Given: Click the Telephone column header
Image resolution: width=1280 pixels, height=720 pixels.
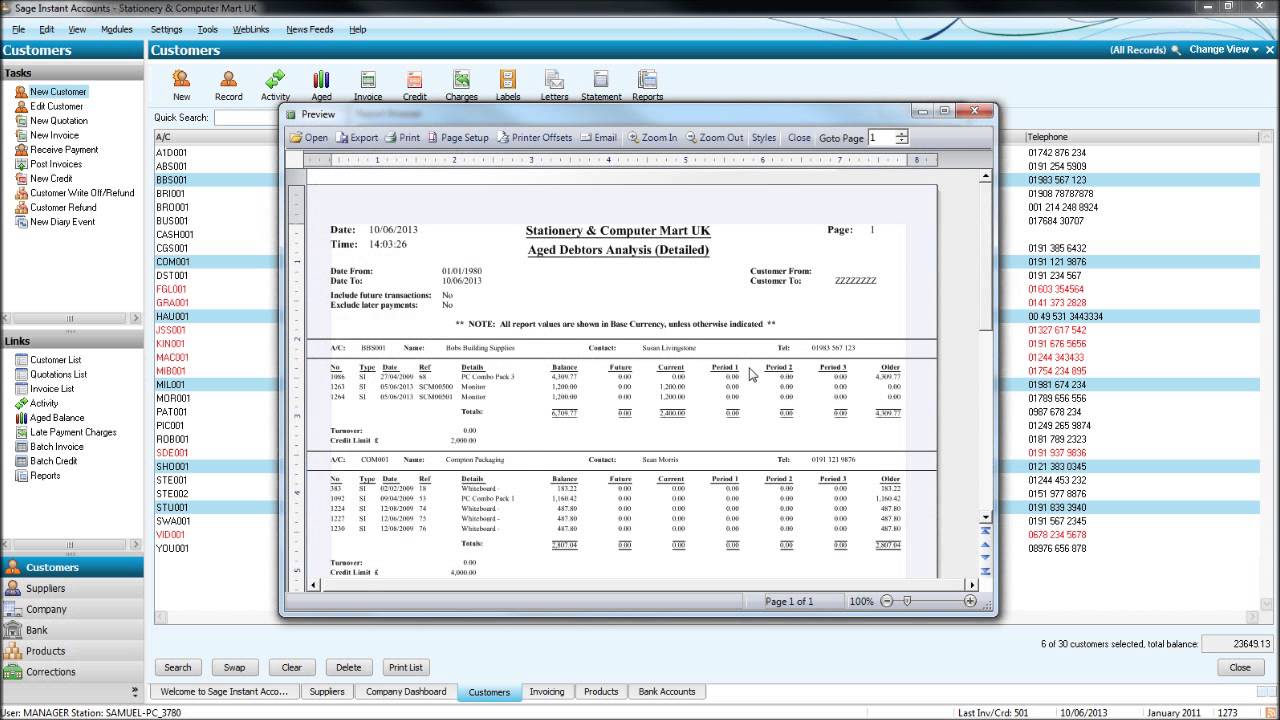Looking at the screenshot, I should coord(1140,137).
